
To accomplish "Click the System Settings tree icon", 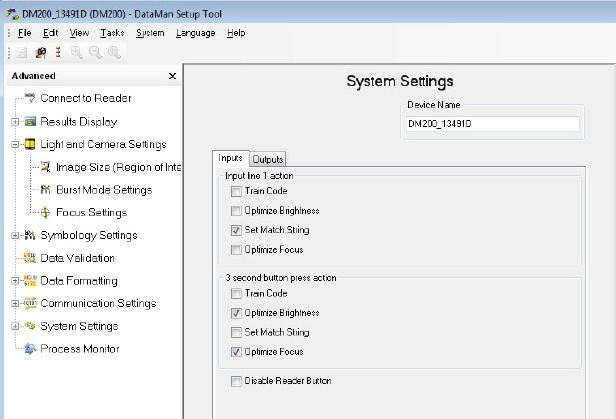I will click(30, 326).
